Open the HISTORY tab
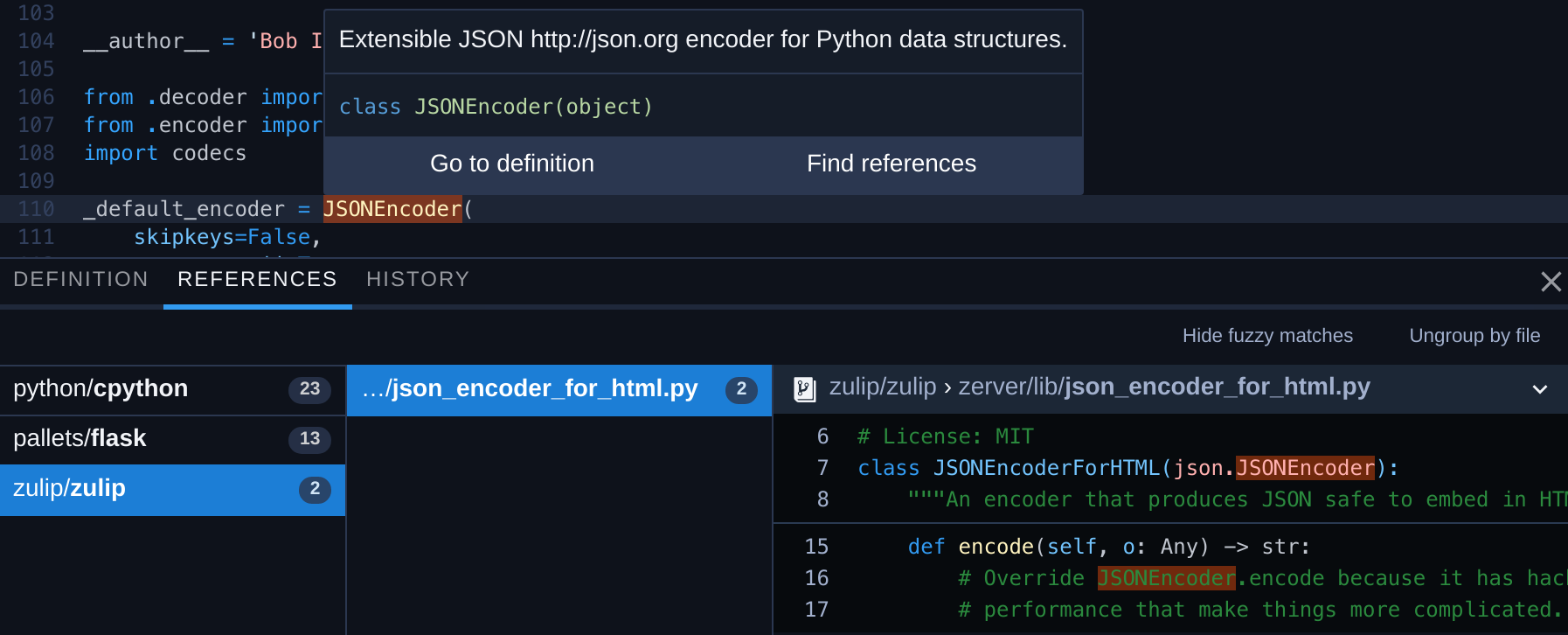This screenshot has width=1568, height=635. tap(418, 279)
